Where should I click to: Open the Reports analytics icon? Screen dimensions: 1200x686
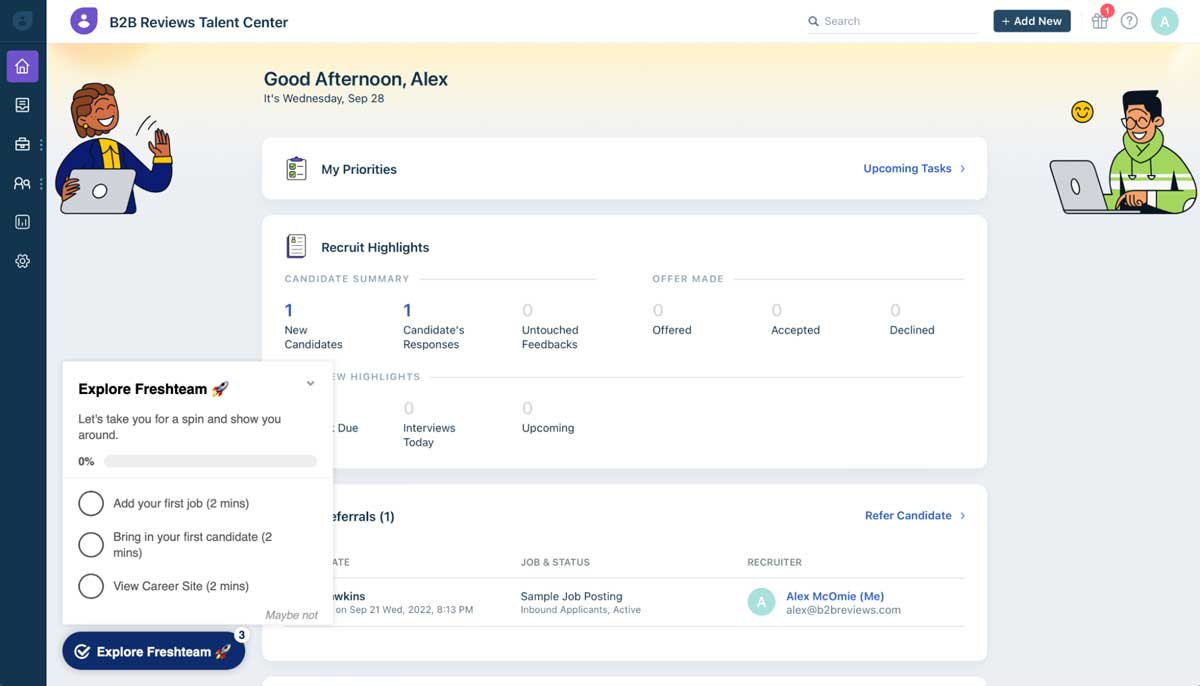pos(23,221)
